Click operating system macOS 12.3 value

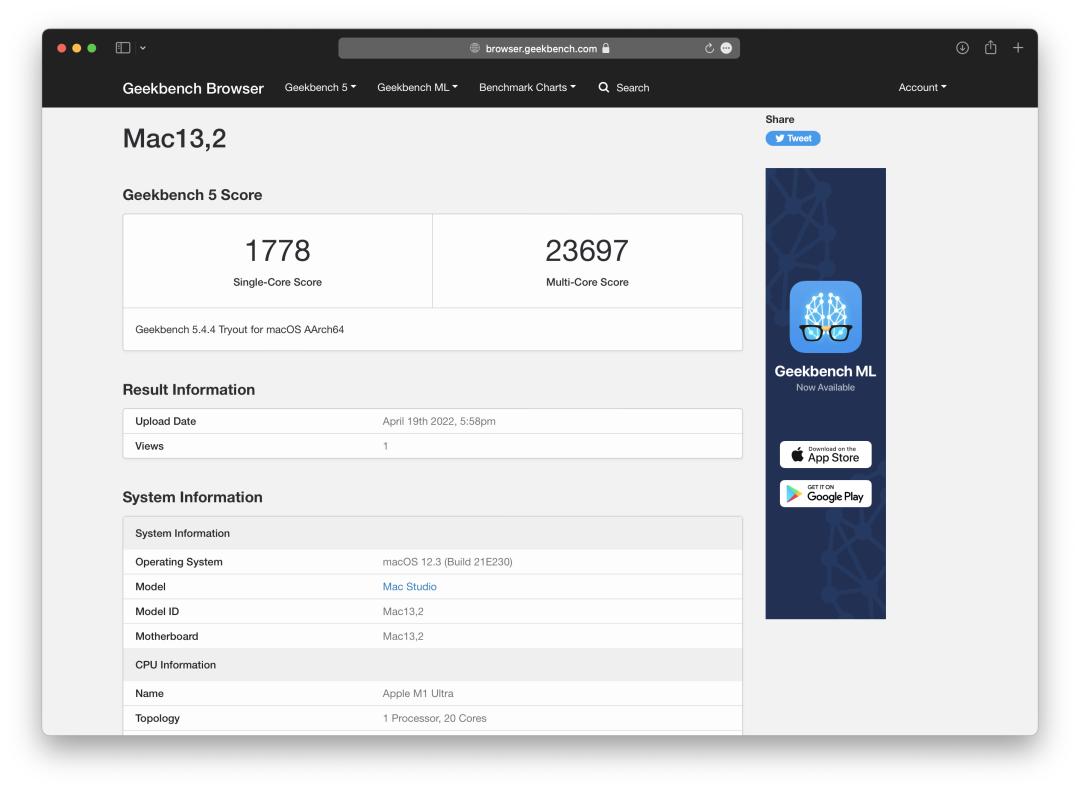click(447, 562)
